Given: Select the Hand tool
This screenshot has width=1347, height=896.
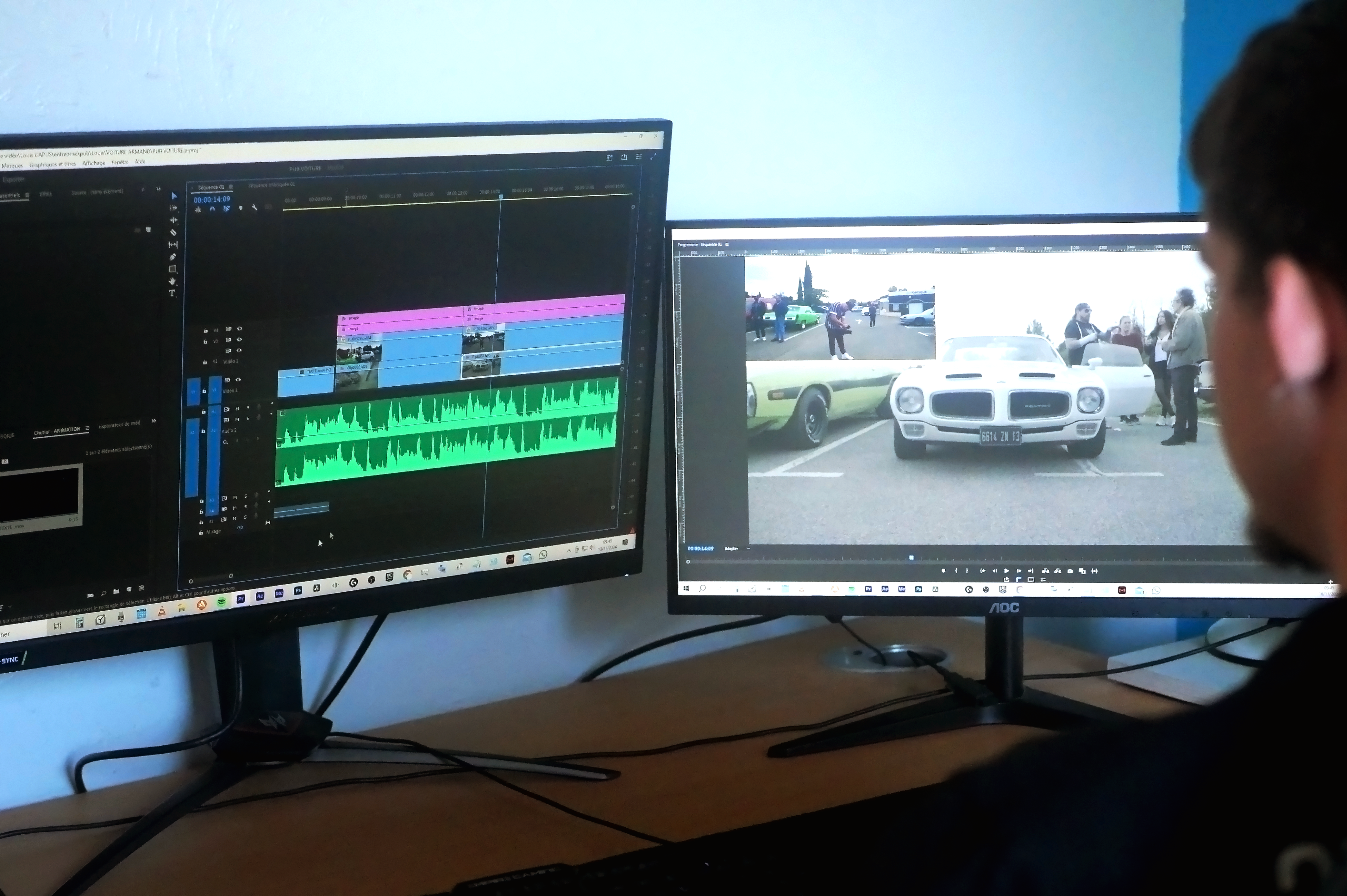Looking at the screenshot, I should pyautogui.click(x=172, y=281).
